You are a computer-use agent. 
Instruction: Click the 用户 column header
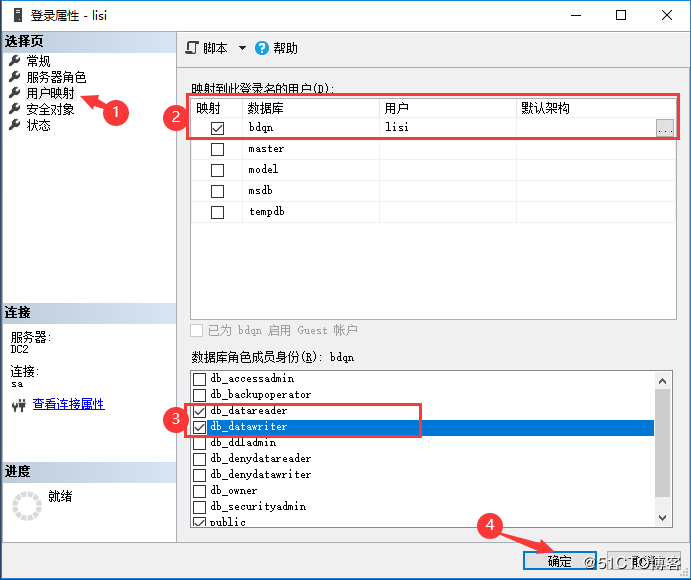click(447, 108)
